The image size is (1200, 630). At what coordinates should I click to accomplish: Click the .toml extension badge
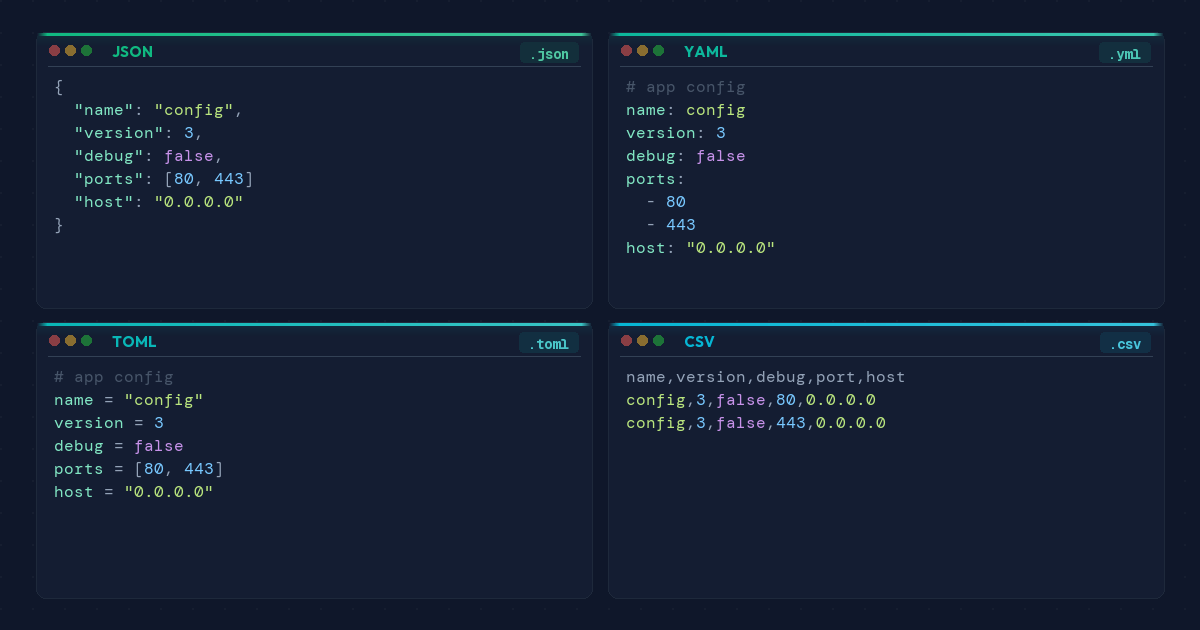coord(549,343)
